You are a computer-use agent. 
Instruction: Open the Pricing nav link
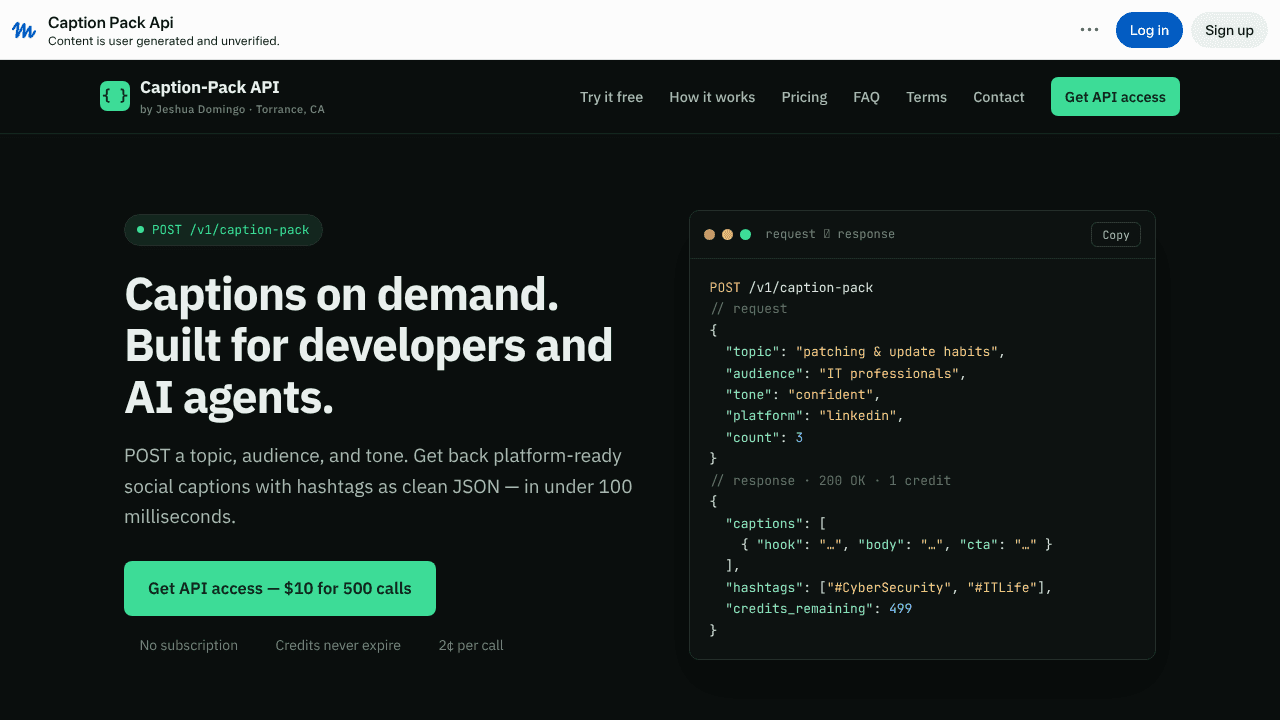[x=804, y=97]
